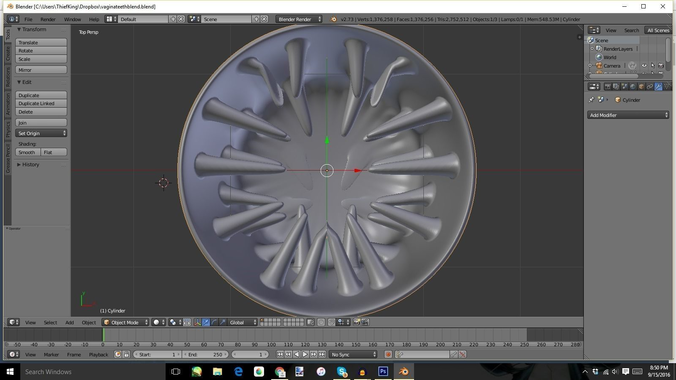
Task: Open Microsoft Edge from the Windows taskbar
Action: (238, 371)
